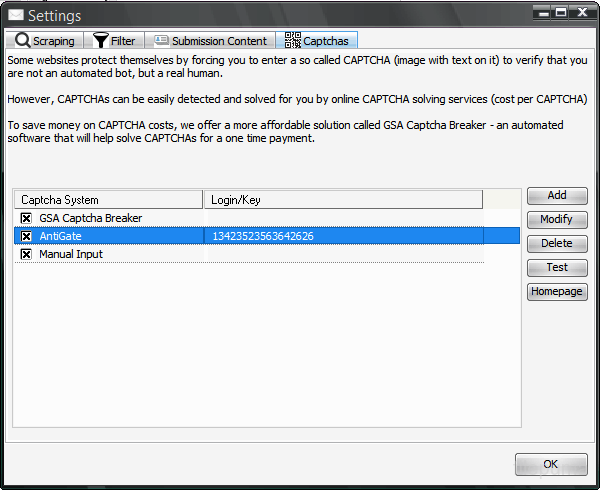Run Test on the captcha service
The image size is (600, 490).
pos(556,267)
